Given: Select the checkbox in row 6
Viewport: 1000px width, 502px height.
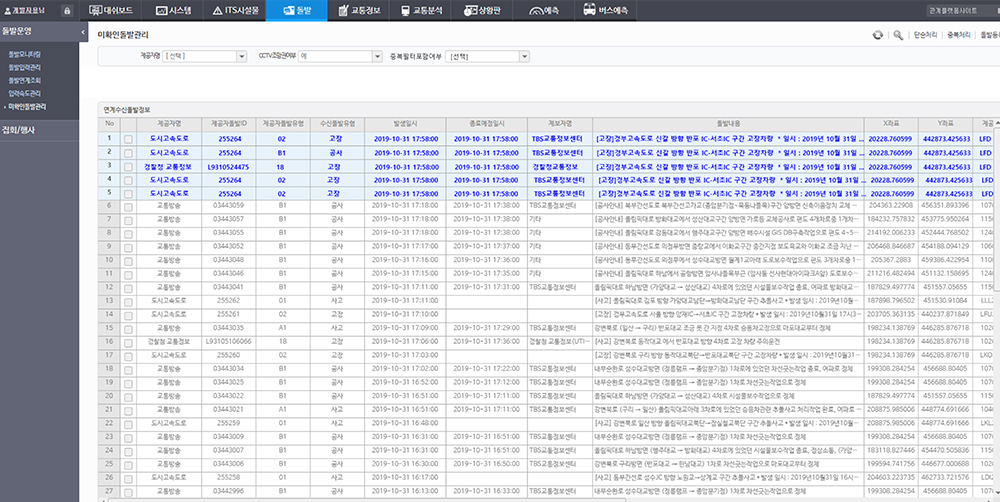Looking at the screenshot, I should click(x=127, y=205).
